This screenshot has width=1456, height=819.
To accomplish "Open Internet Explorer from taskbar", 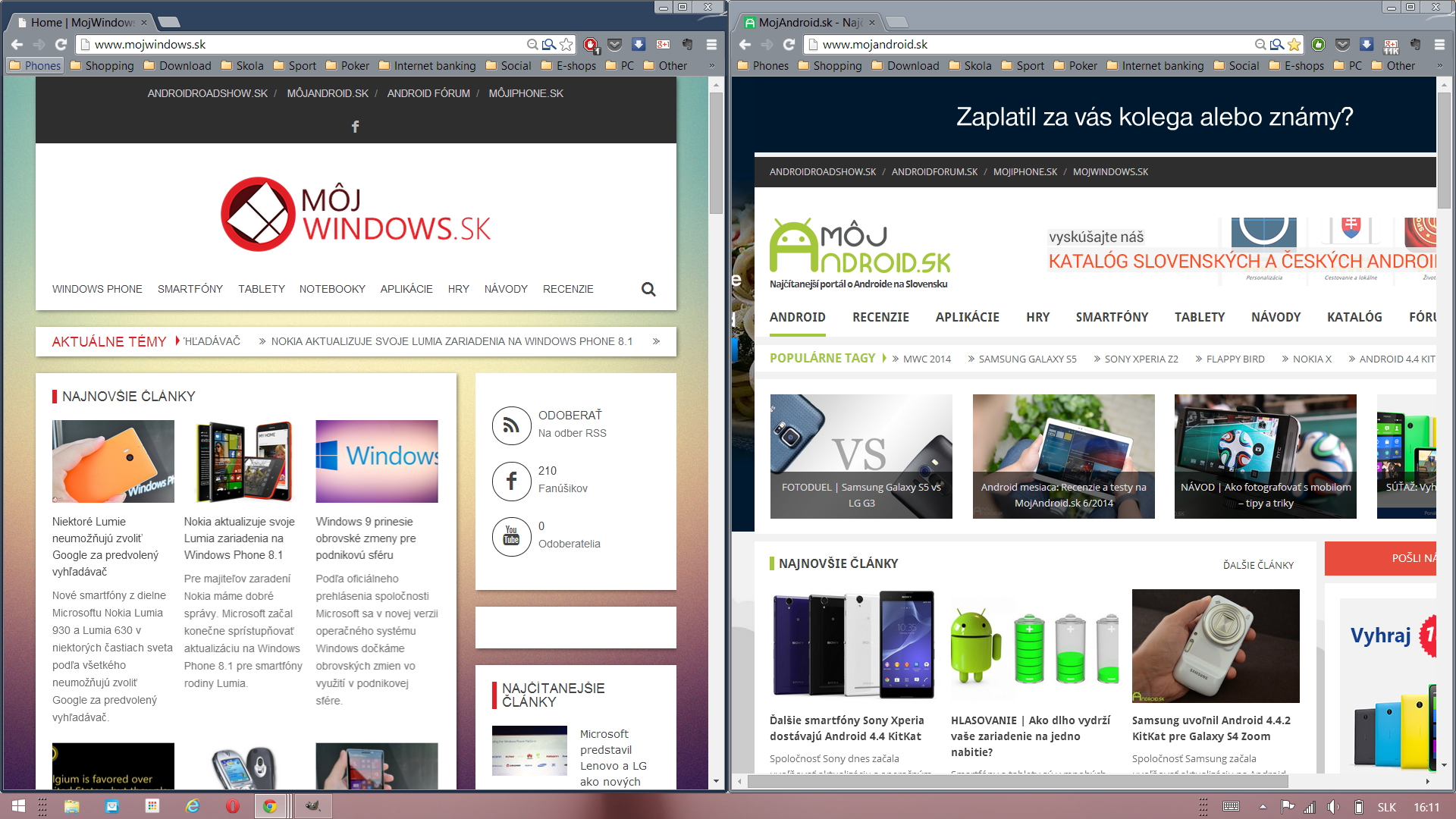I will coord(193,806).
